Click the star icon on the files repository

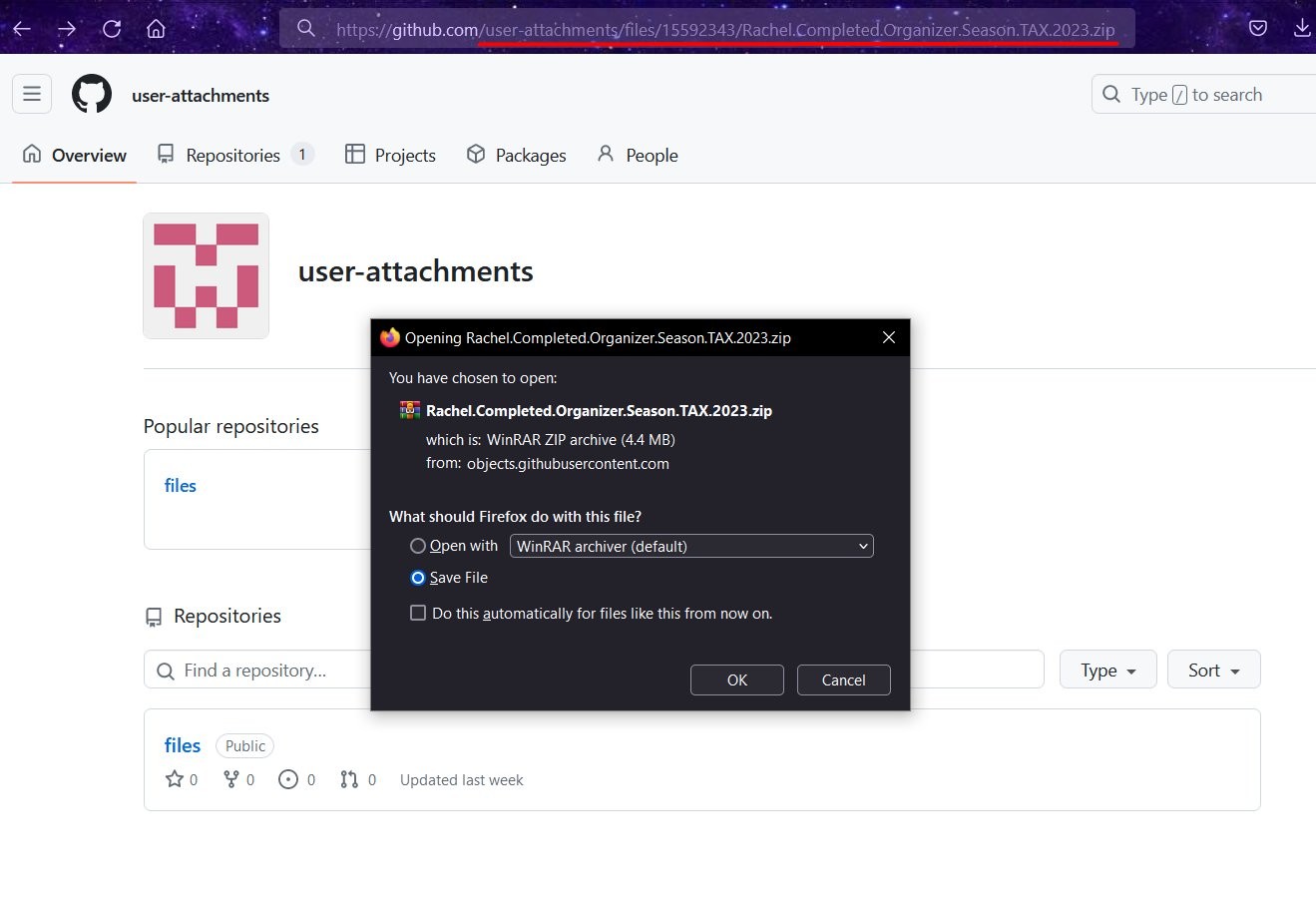click(175, 779)
